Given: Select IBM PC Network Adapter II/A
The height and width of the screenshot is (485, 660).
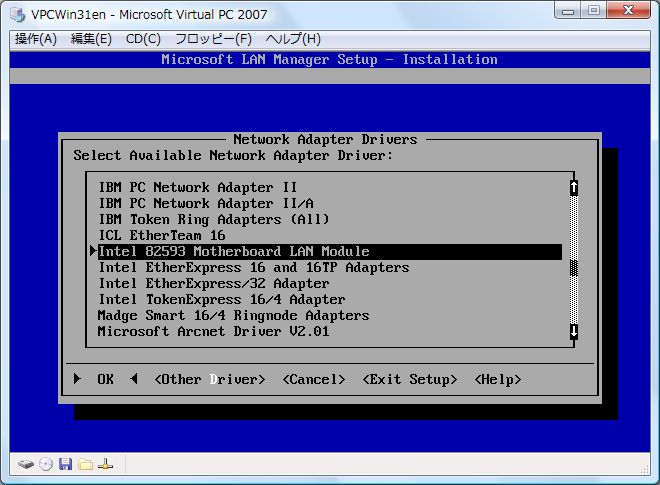Looking at the screenshot, I should (330, 203).
